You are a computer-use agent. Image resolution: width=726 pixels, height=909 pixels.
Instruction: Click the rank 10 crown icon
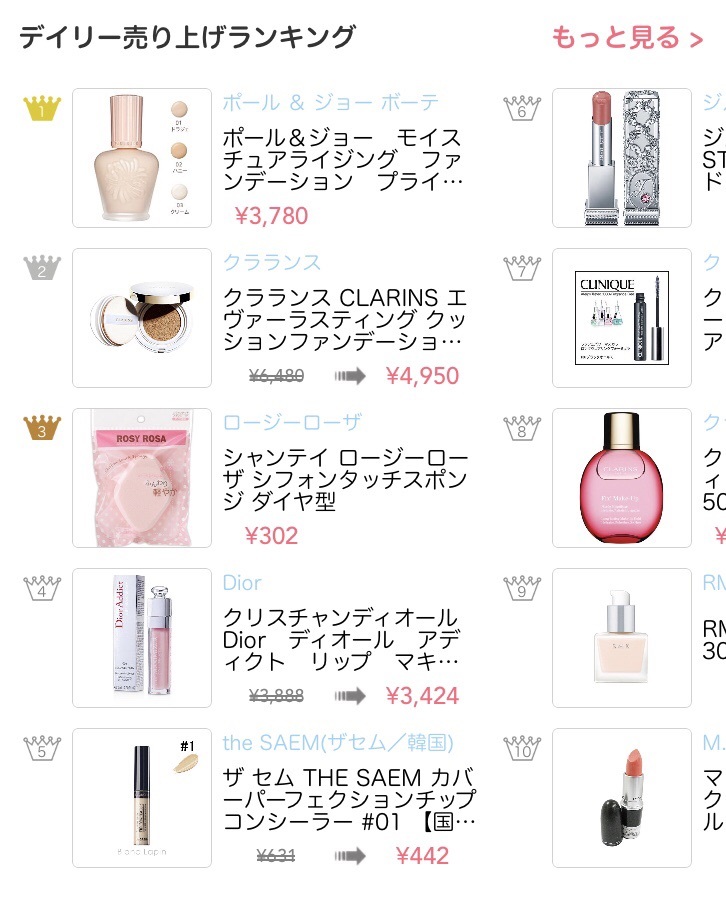[x=522, y=748]
